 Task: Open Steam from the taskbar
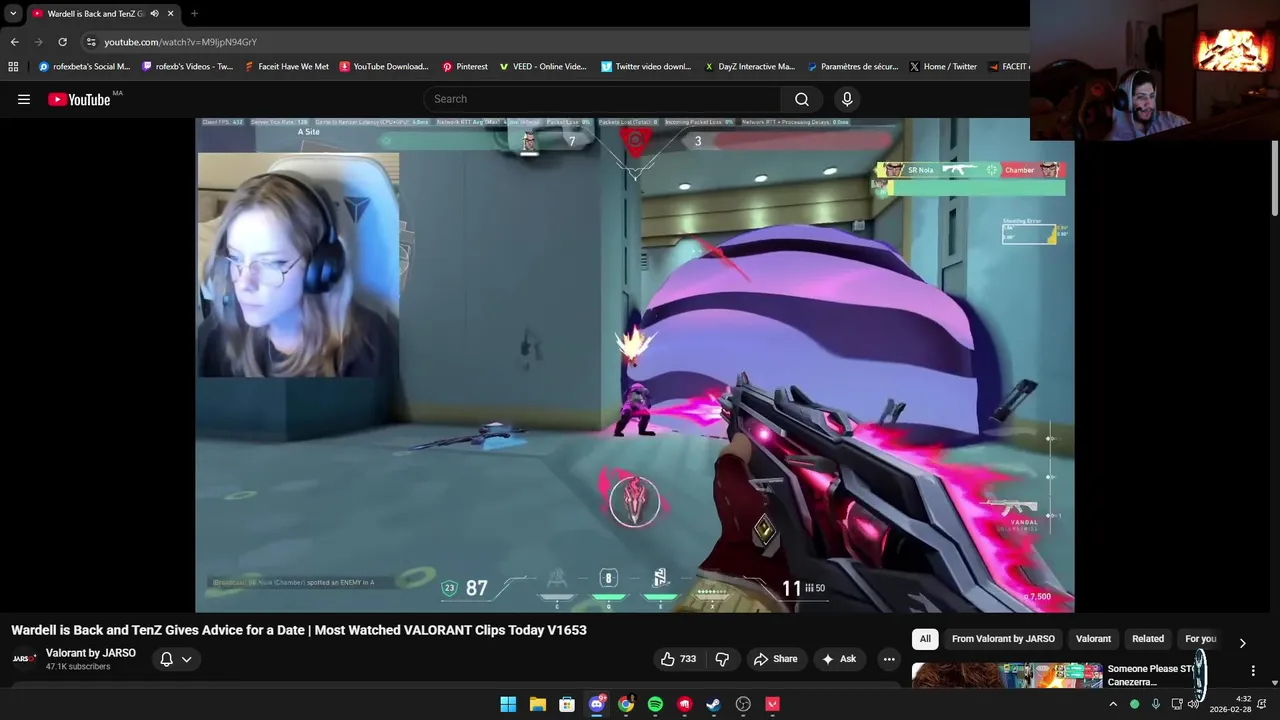714,704
